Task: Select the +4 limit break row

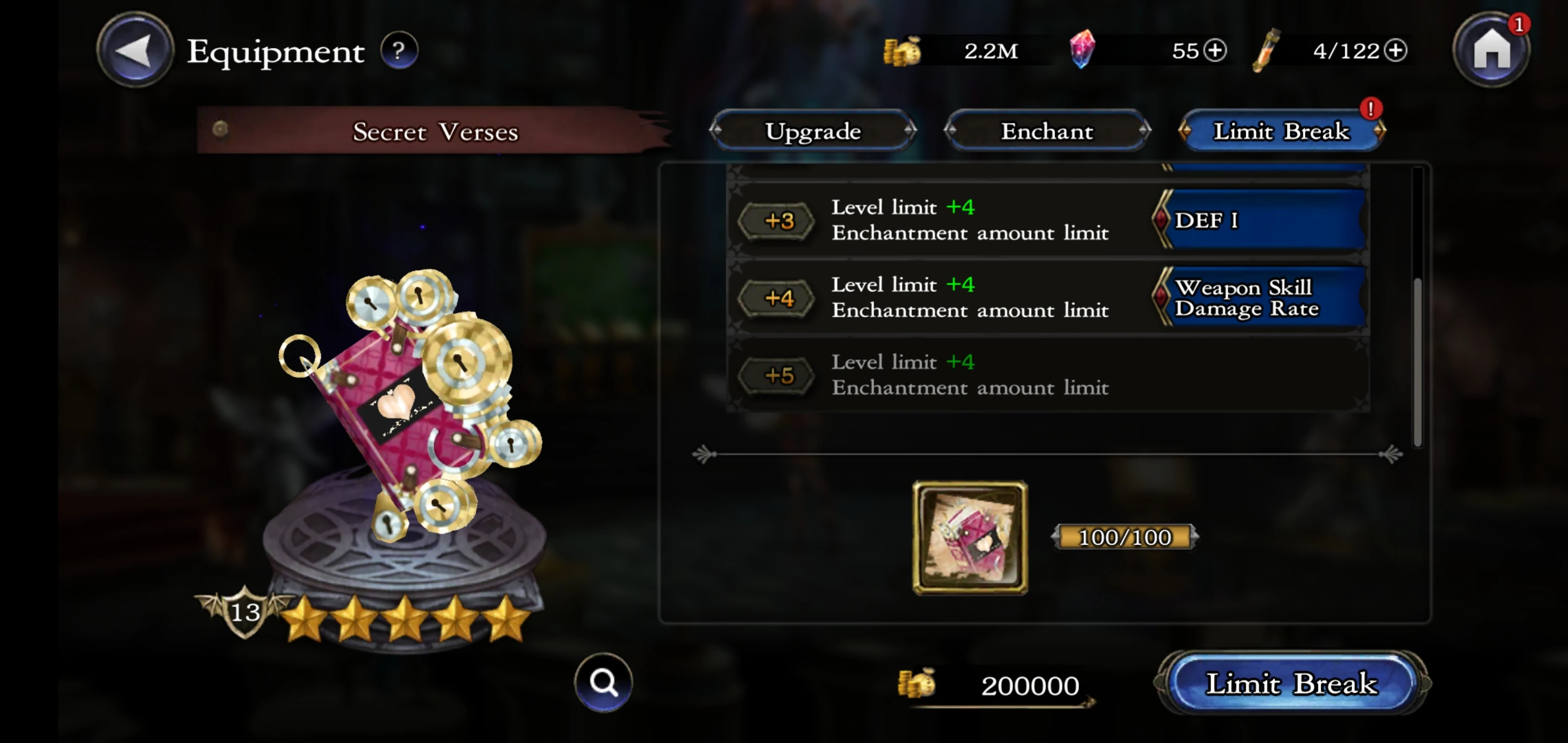Action: pos(1048,297)
